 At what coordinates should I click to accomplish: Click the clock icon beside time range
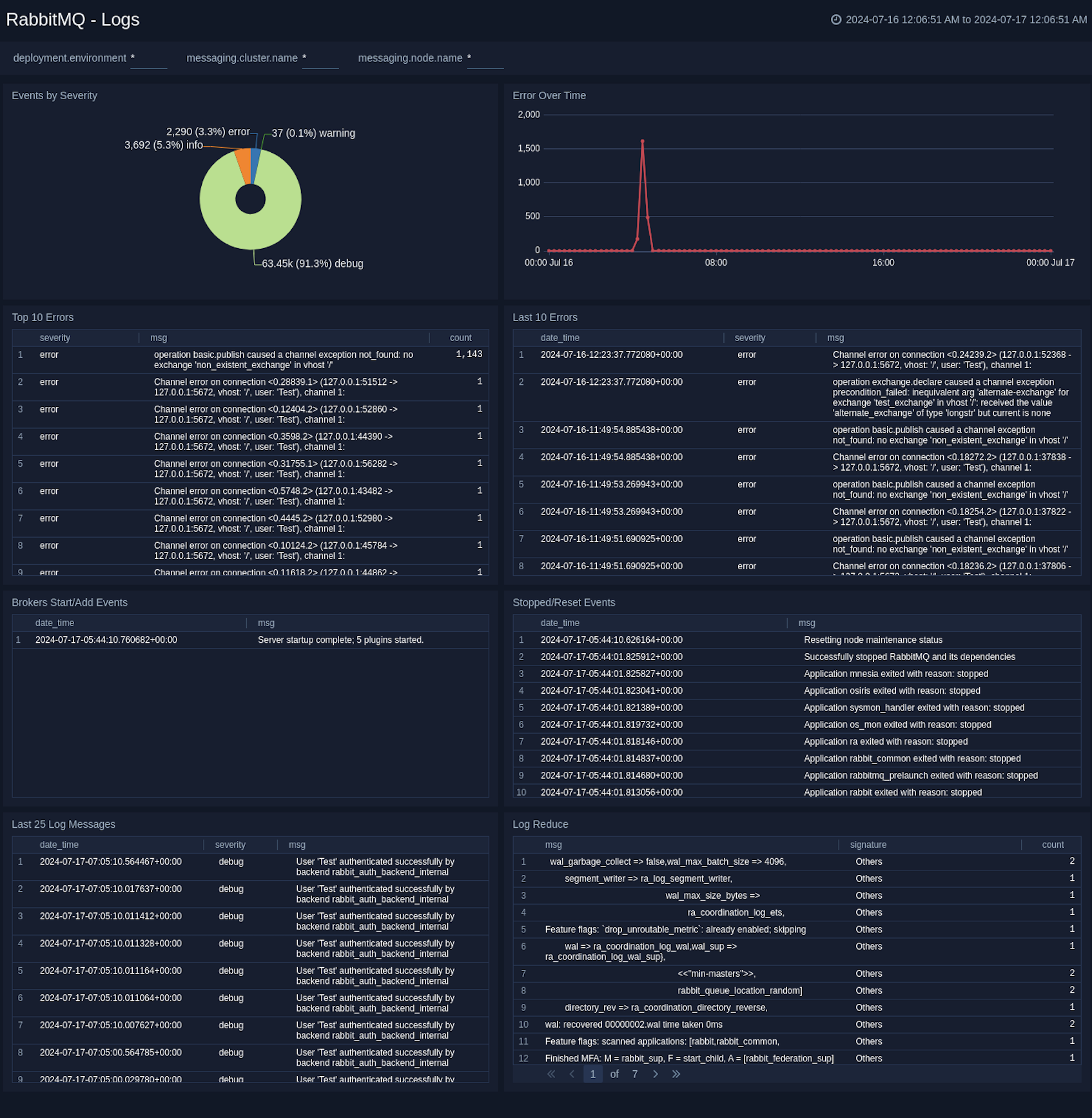click(x=835, y=19)
